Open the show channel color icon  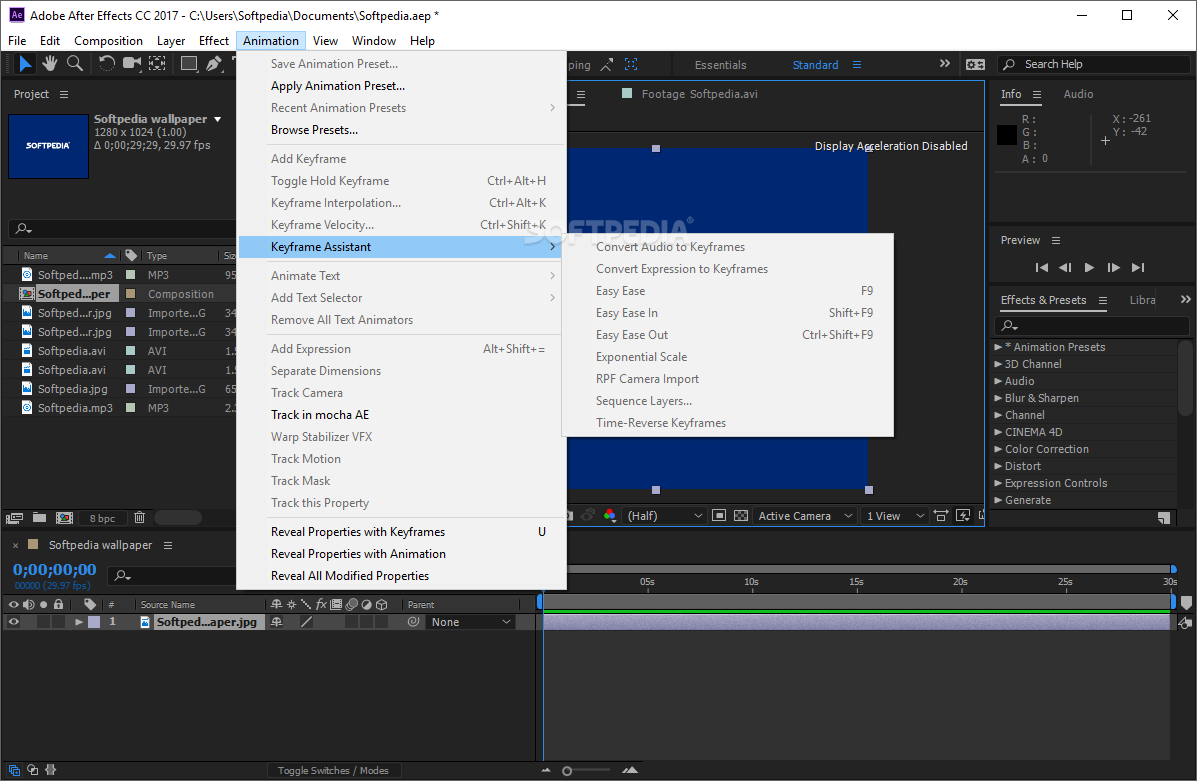coord(610,516)
